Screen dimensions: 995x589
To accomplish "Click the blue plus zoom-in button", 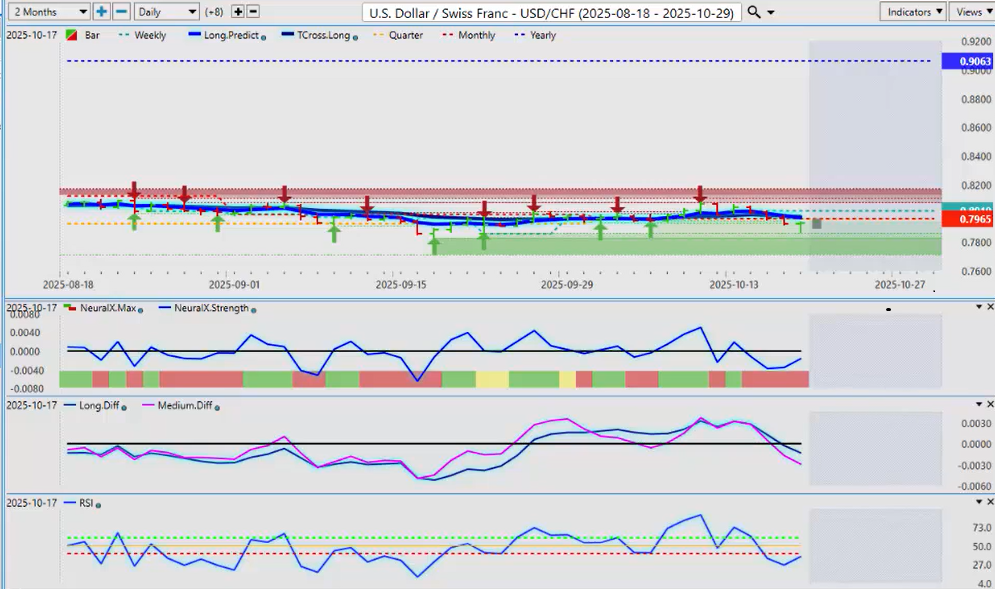I will click(x=102, y=12).
